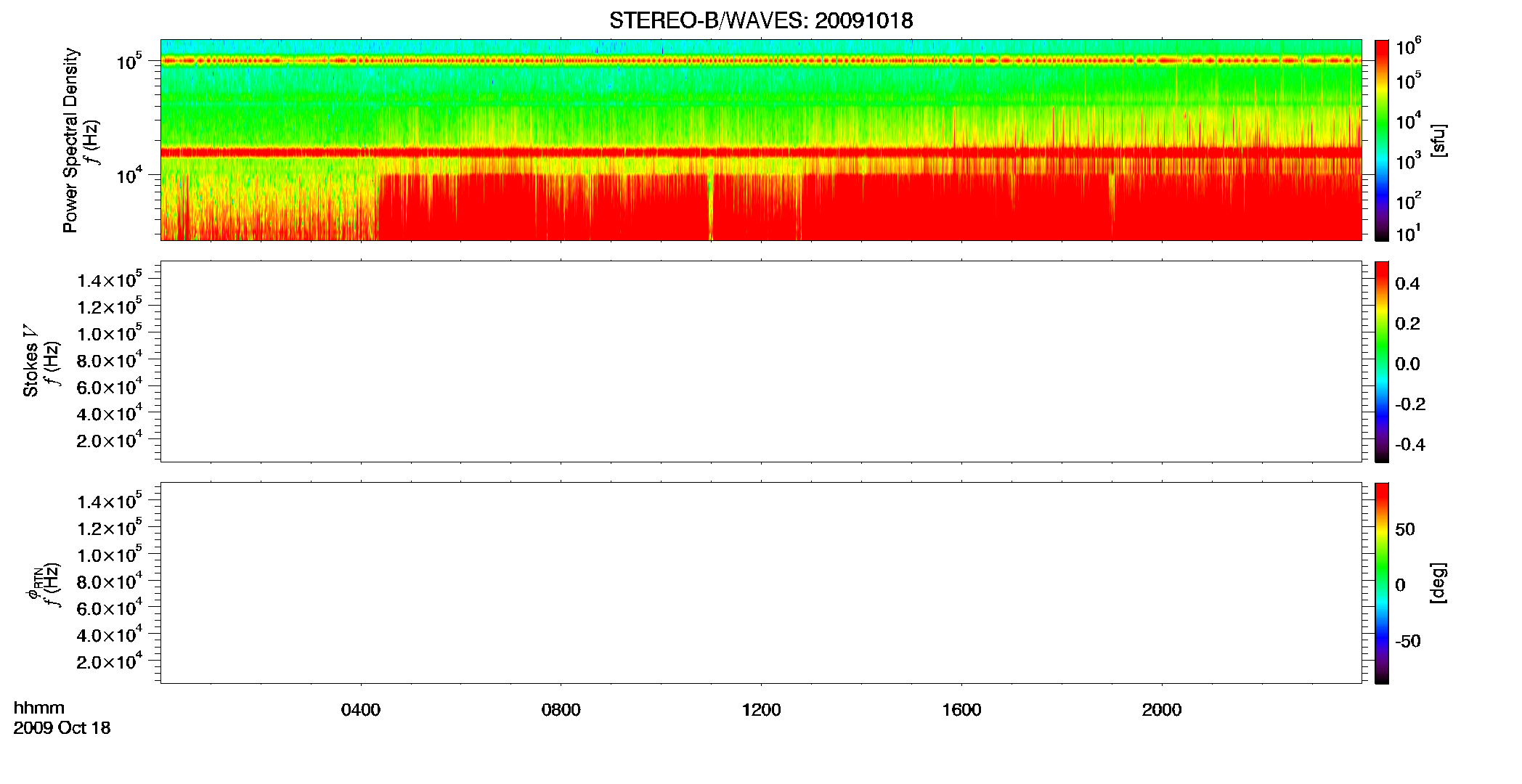
Task: Click the empty Stokes V plot panel
Action: click(x=761, y=362)
